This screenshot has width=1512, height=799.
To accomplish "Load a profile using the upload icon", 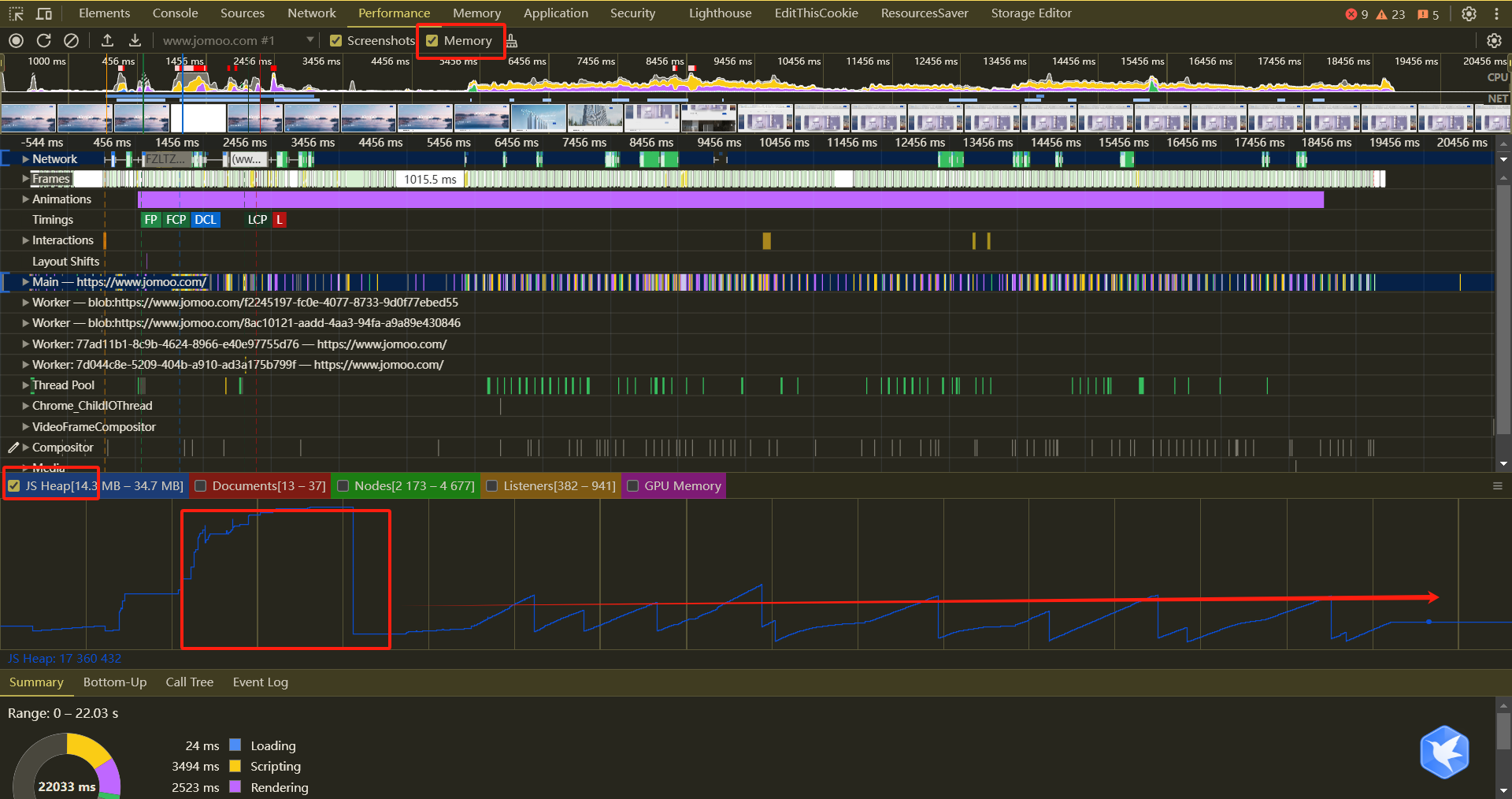I will [108, 40].
